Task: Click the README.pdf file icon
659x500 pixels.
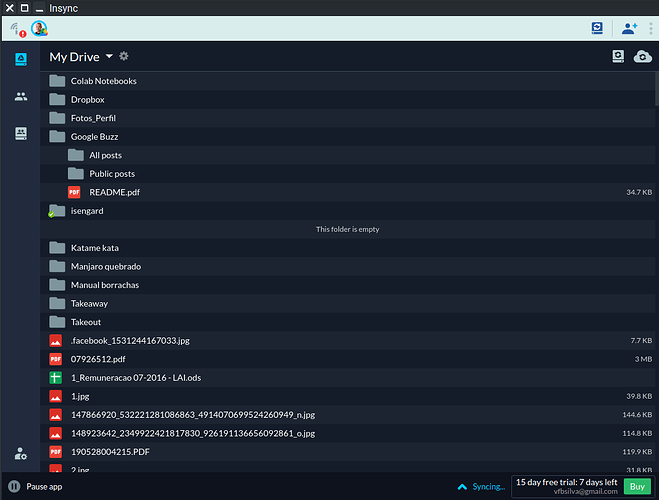Action: click(74, 192)
